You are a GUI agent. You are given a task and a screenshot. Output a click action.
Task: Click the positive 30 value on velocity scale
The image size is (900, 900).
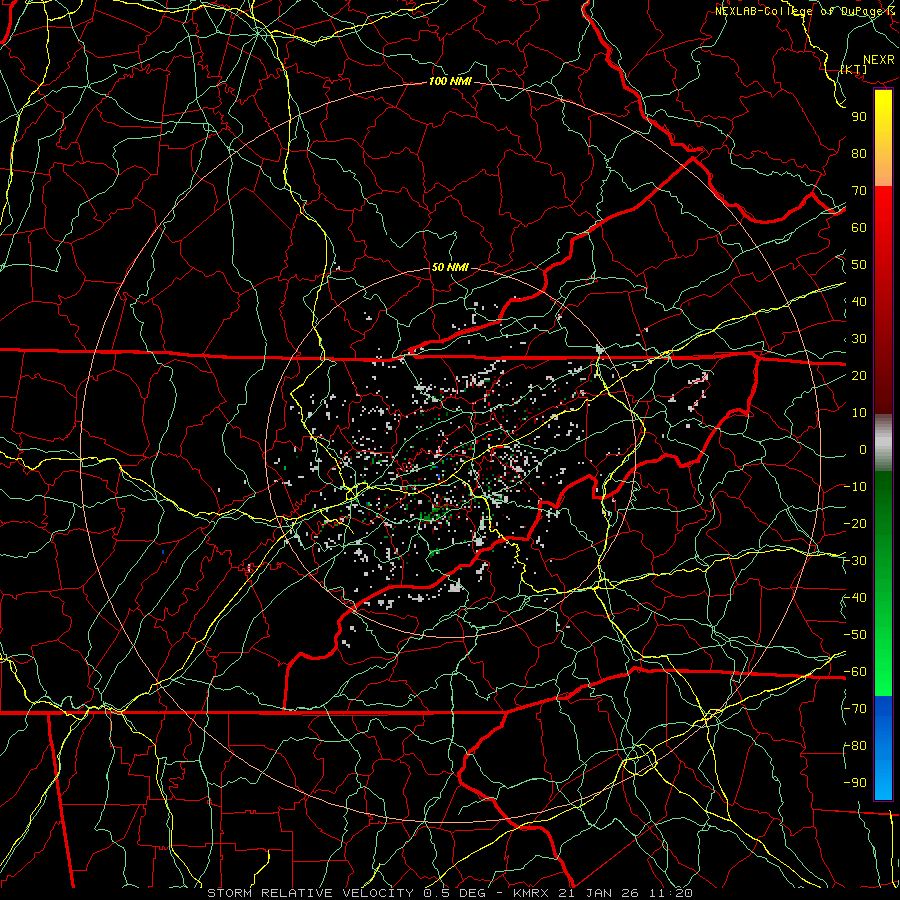(x=859, y=339)
